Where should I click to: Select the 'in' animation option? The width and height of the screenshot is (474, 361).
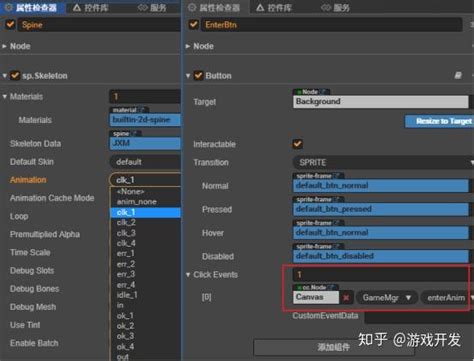click(x=146, y=305)
